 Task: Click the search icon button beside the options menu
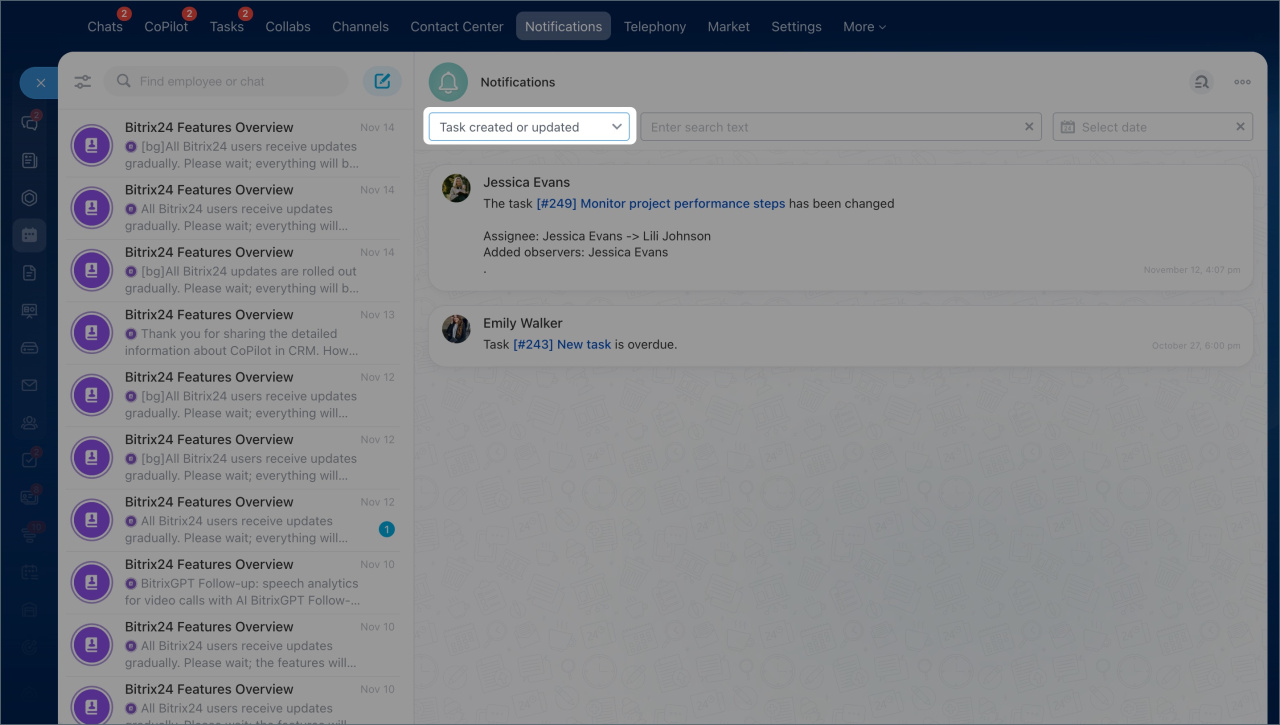tap(1202, 82)
